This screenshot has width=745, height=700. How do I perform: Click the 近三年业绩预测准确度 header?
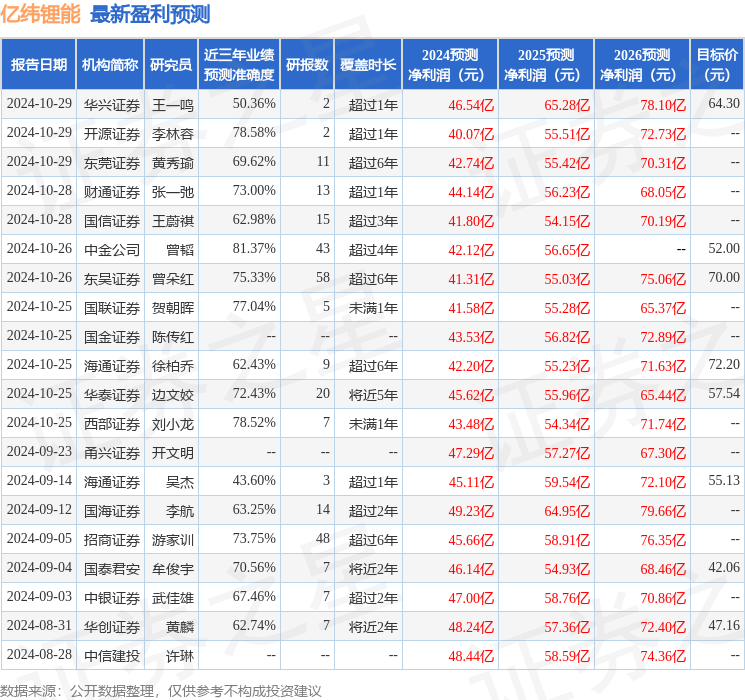pos(239,65)
